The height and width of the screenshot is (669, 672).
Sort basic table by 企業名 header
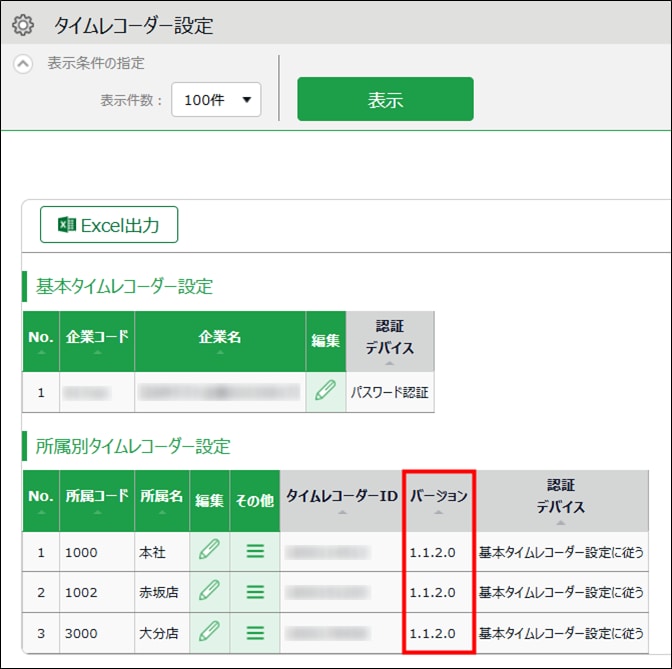[220, 341]
